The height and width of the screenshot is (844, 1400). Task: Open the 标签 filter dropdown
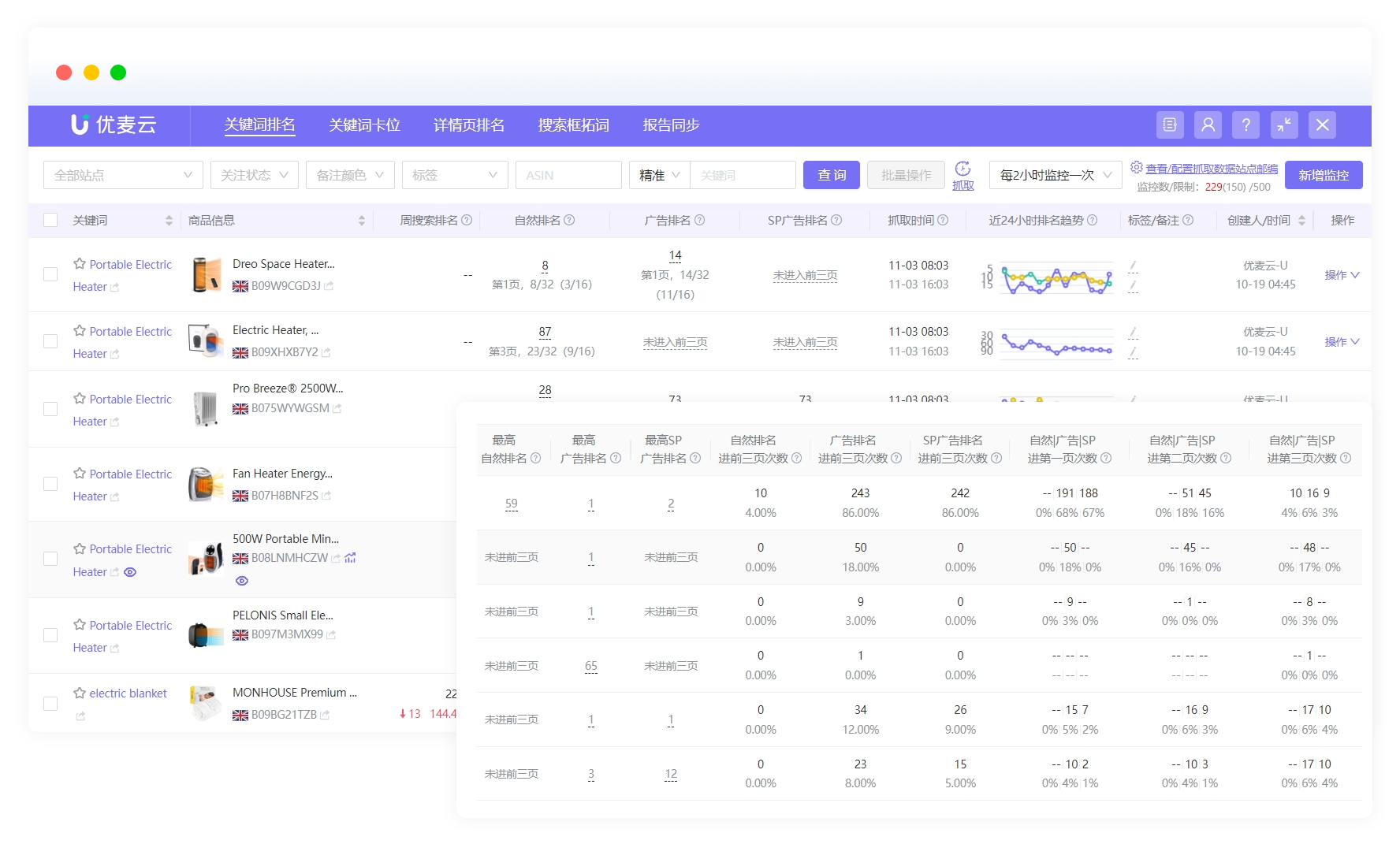(x=455, y=175)
